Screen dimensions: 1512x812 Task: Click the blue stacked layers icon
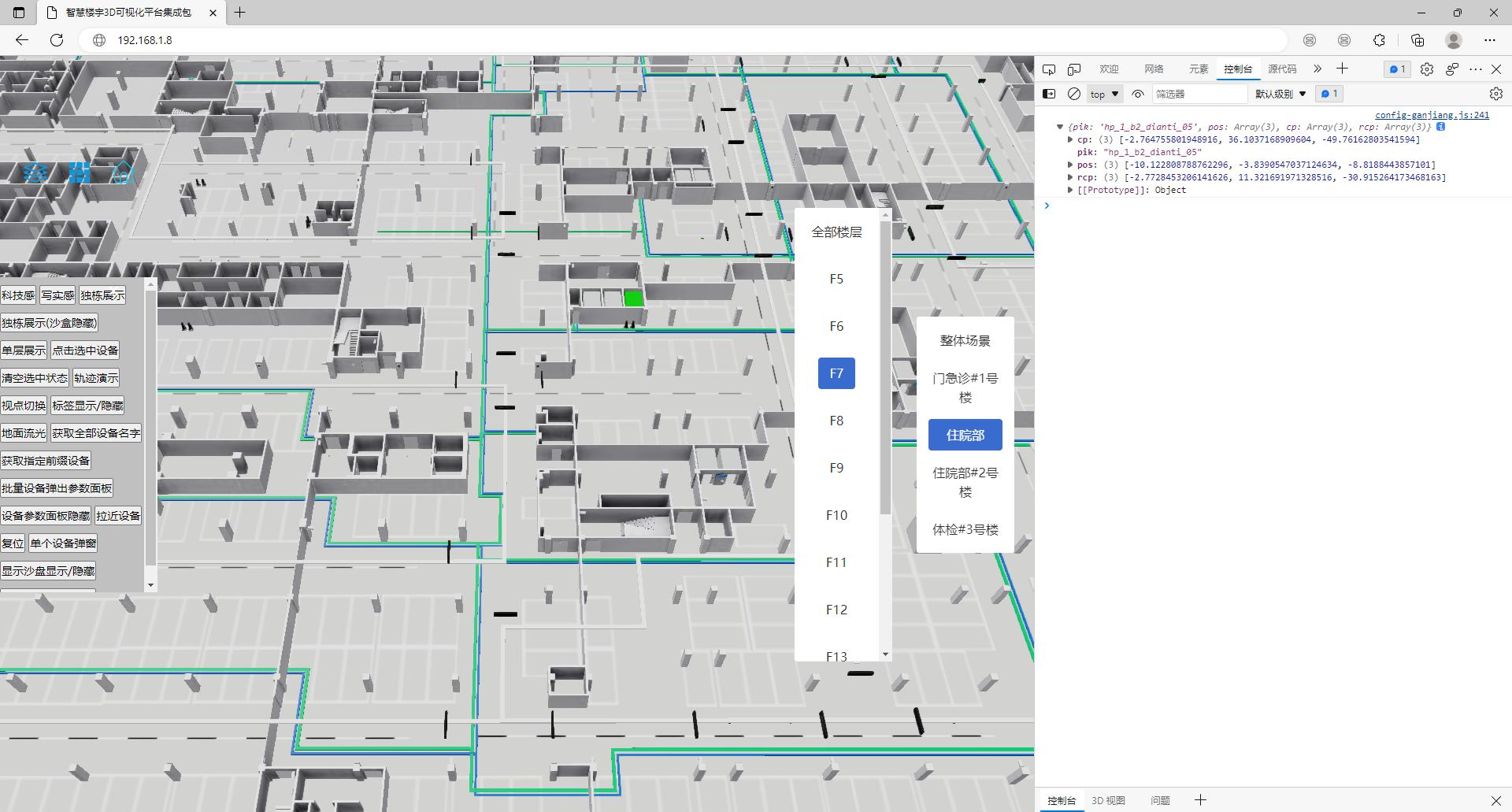35,172
